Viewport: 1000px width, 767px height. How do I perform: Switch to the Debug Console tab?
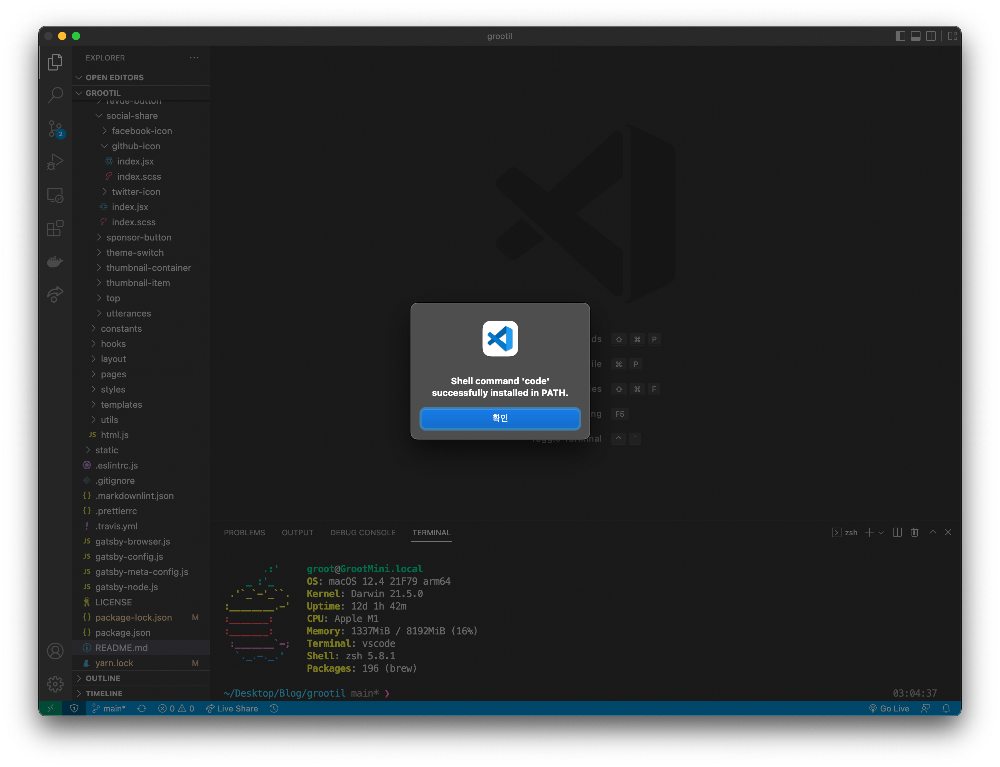point(363,532)
